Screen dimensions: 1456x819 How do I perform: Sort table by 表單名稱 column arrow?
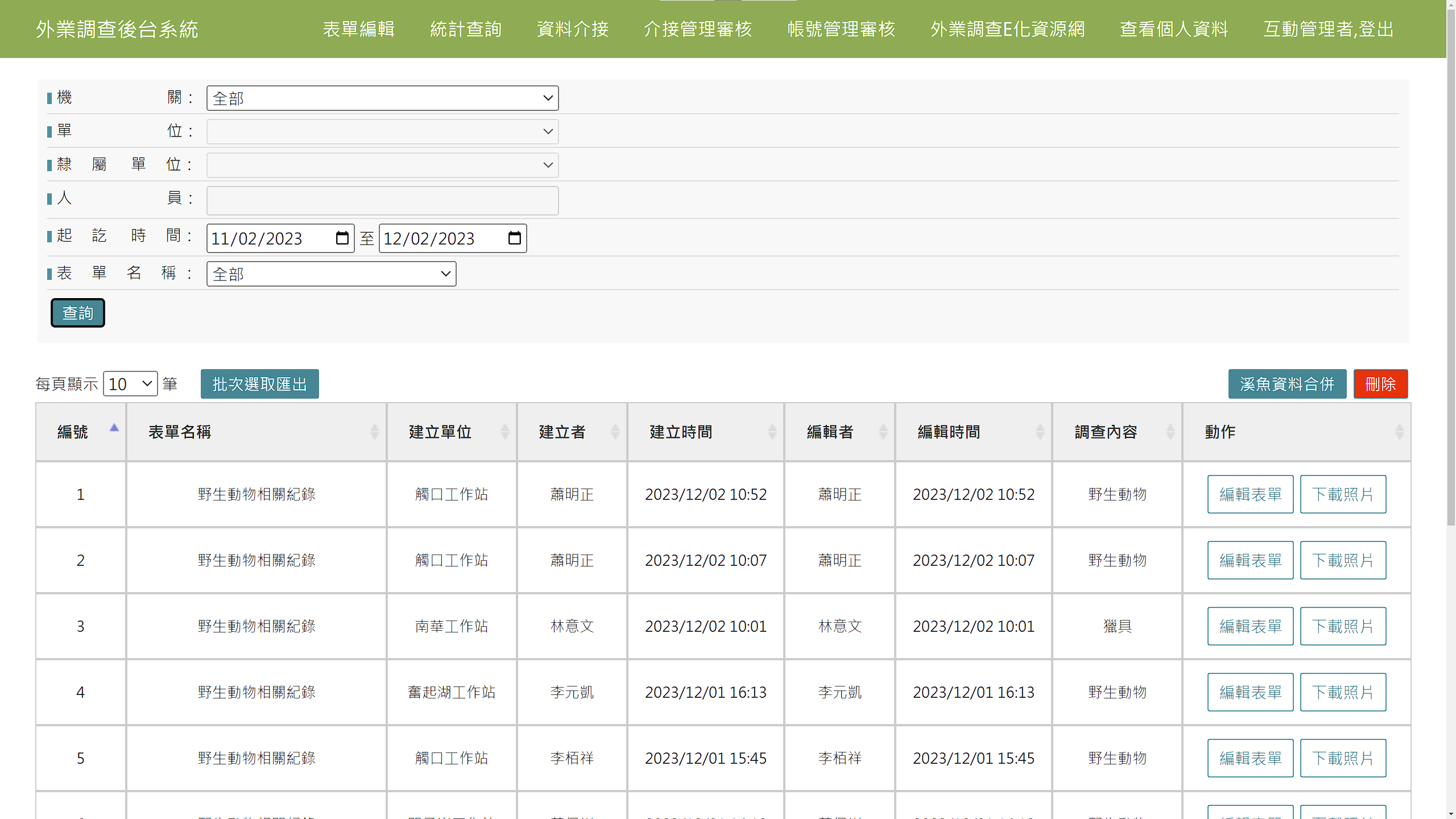tap(375, 432)
